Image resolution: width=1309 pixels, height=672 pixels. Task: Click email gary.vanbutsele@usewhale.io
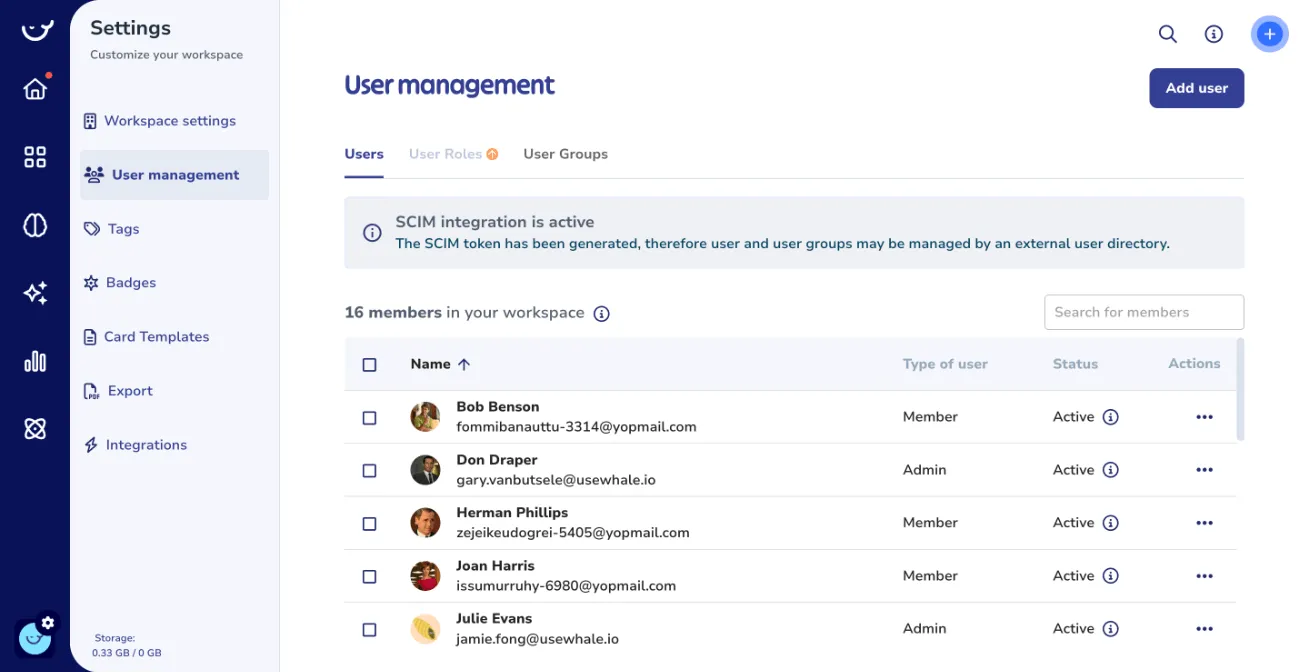coord(556,480)
